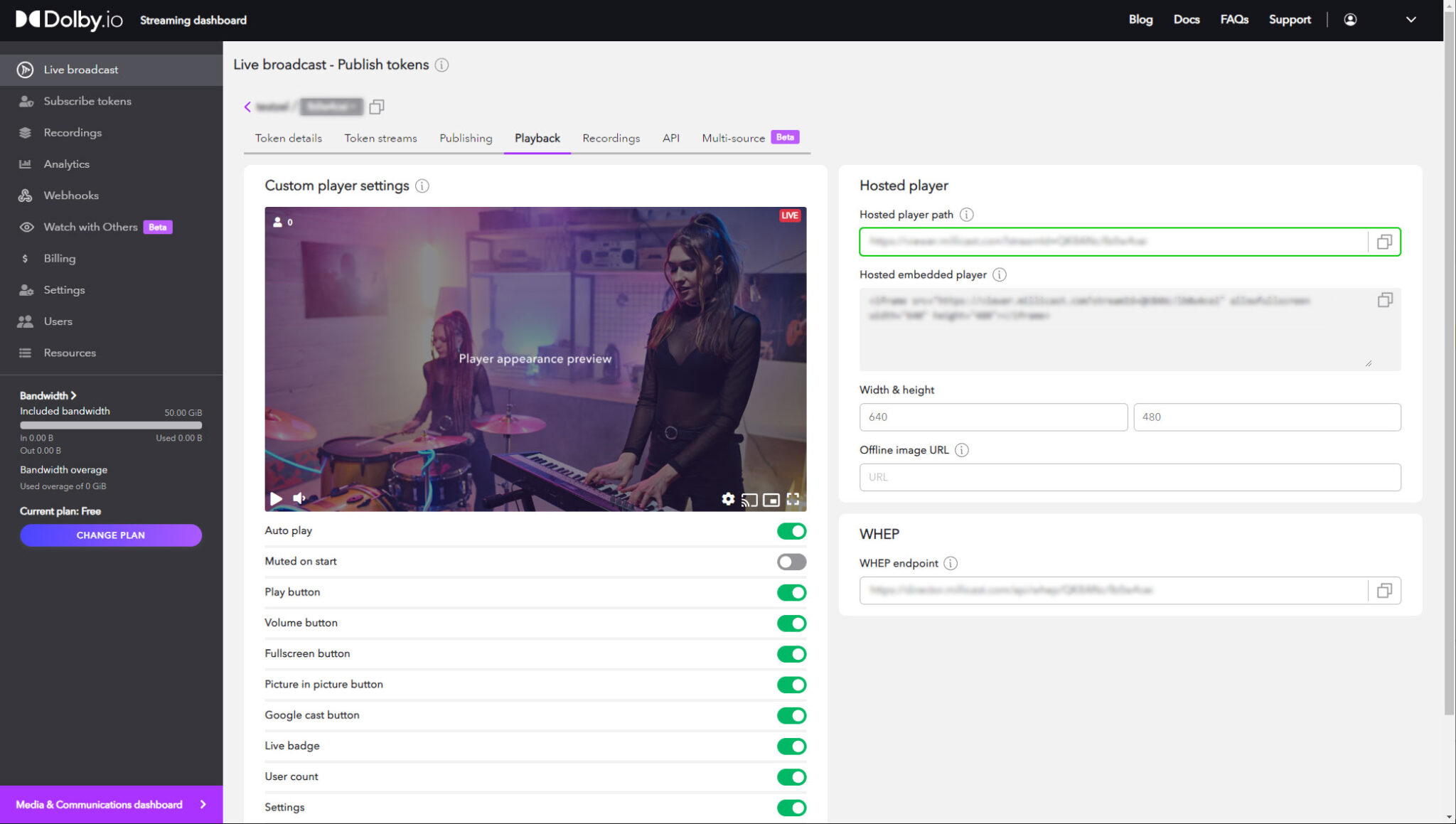Switch to the Publishing tab
Image resolution: width=1456 pixels, height=824 pixels.
(465, 138)
